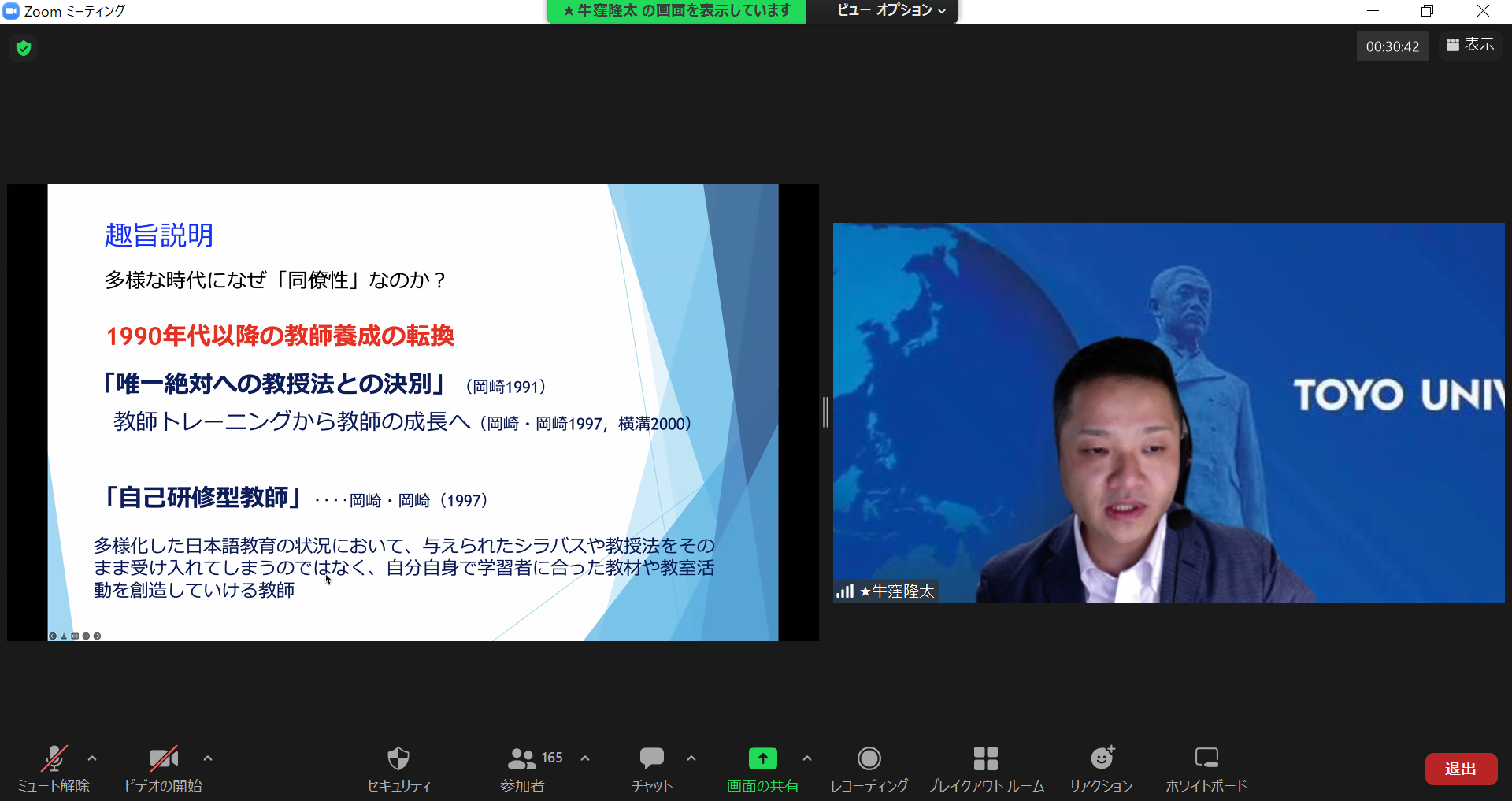Click the green screen share (画面の共有) icon

[x=762, y=758]
